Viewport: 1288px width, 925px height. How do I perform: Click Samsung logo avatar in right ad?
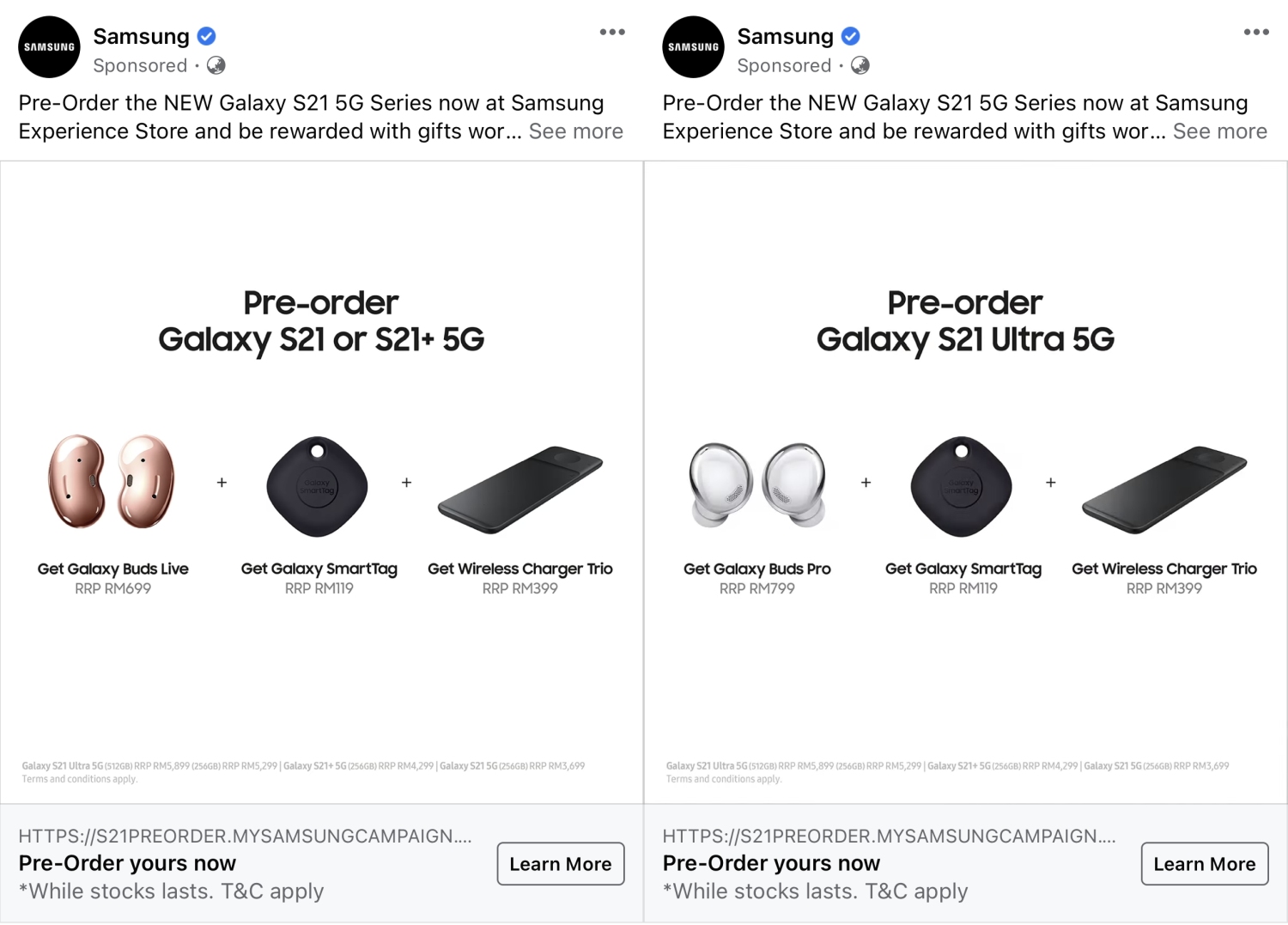pyautogui.click(x=693, y=47)
